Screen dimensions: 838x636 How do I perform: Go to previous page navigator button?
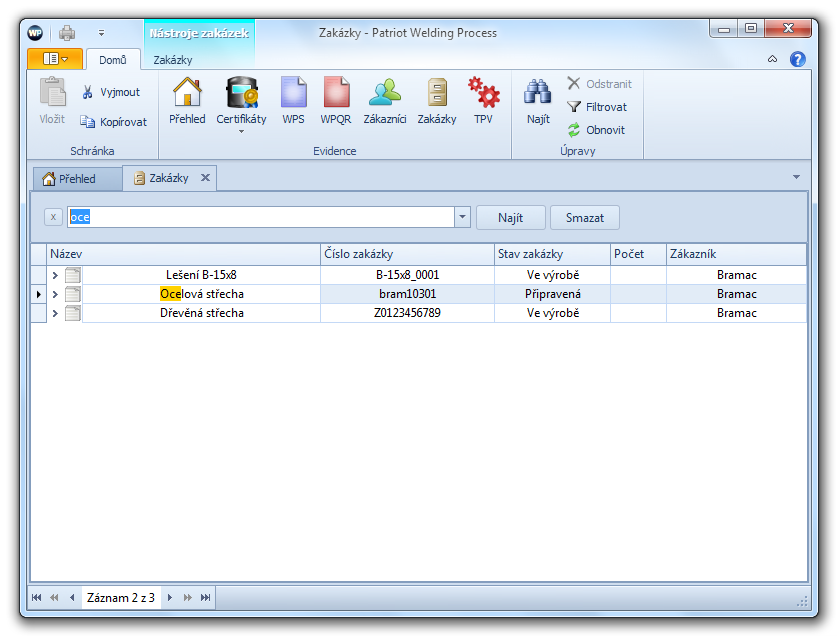54,598
